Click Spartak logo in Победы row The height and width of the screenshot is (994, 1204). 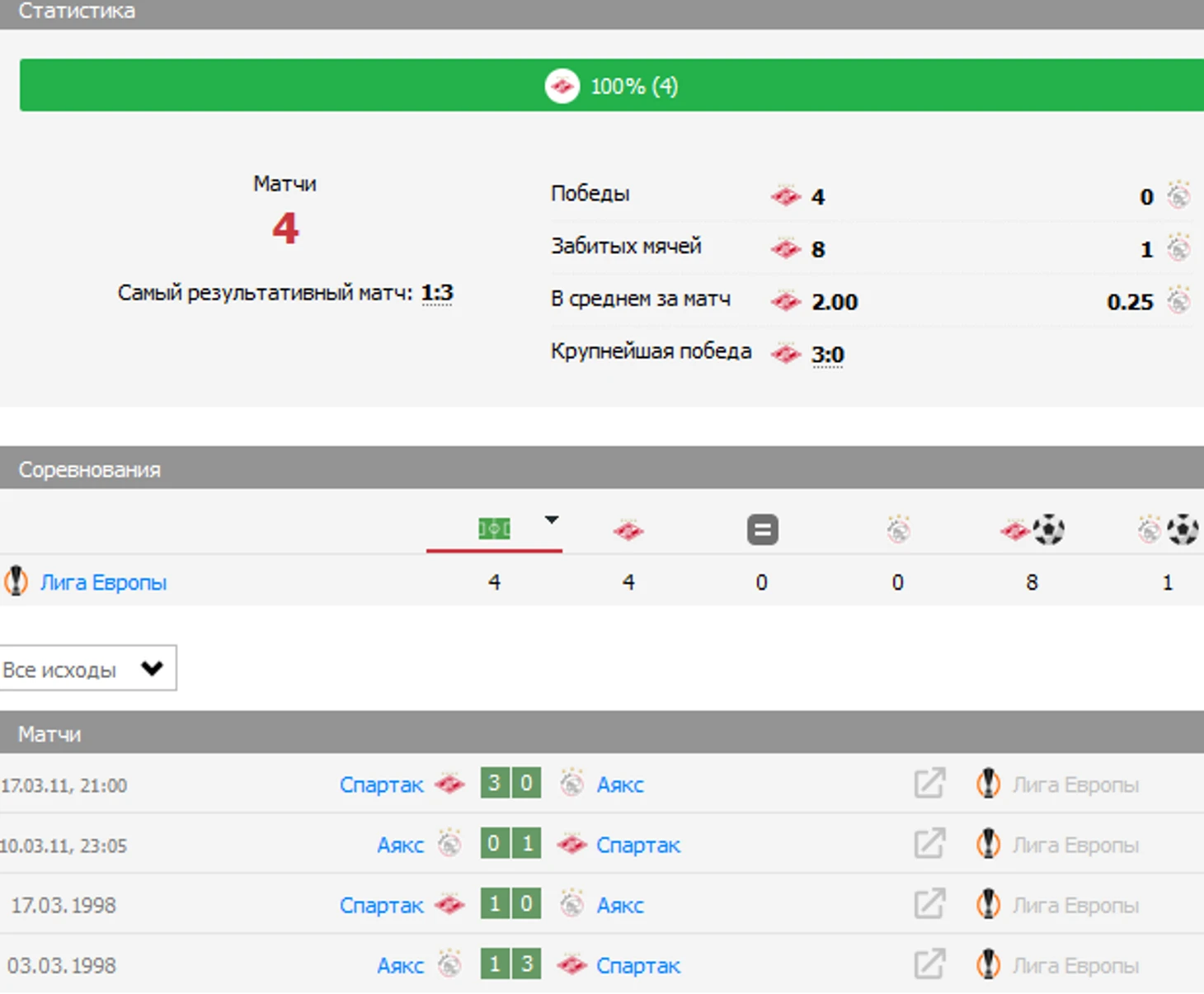point(786,196)
